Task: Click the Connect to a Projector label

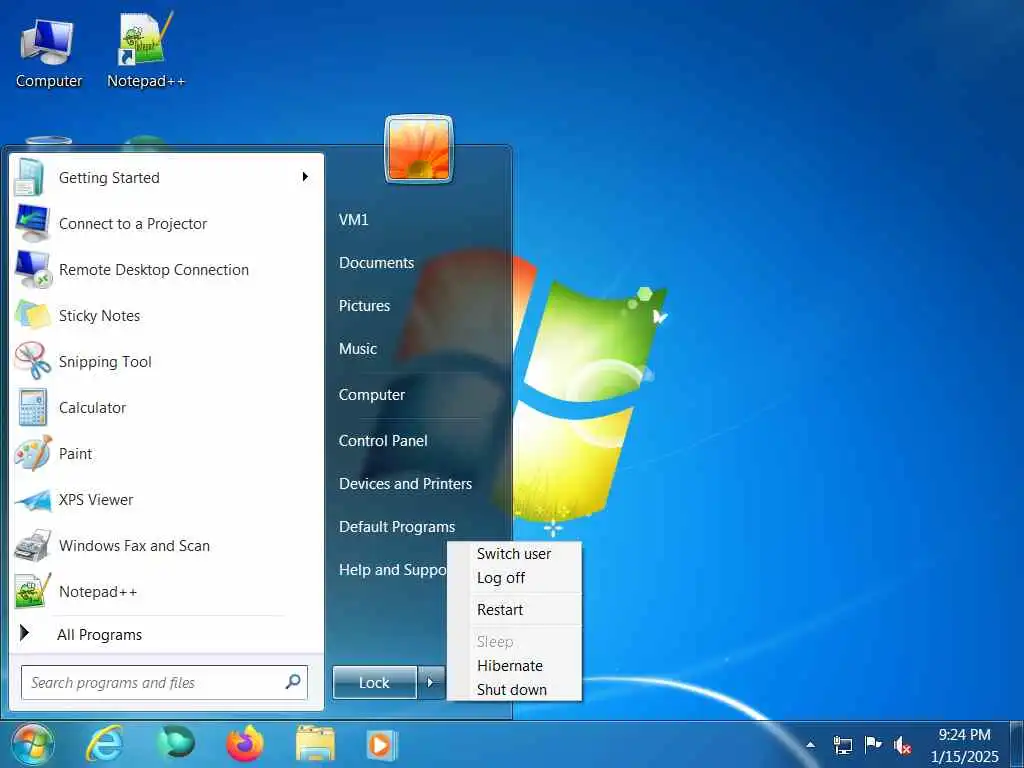Action: 133,223
